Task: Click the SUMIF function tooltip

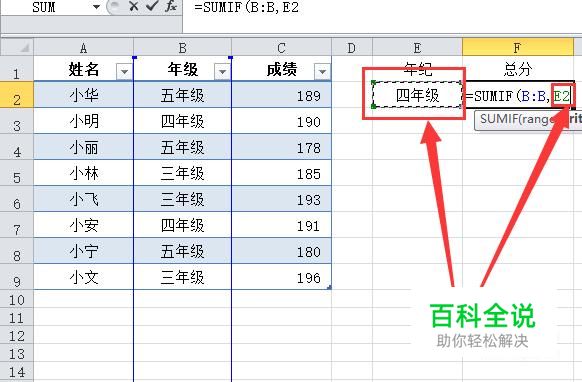Action: tap(528, 120)
